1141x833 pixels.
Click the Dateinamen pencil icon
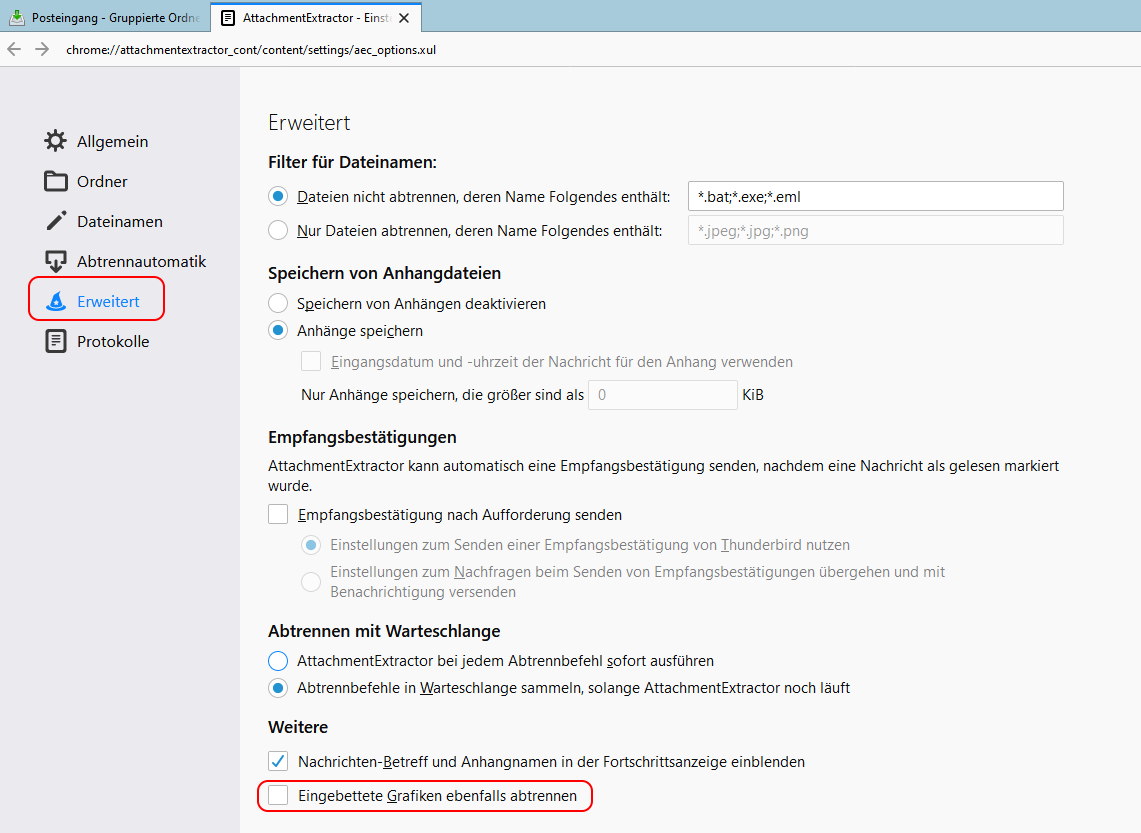tap(55, 221)
